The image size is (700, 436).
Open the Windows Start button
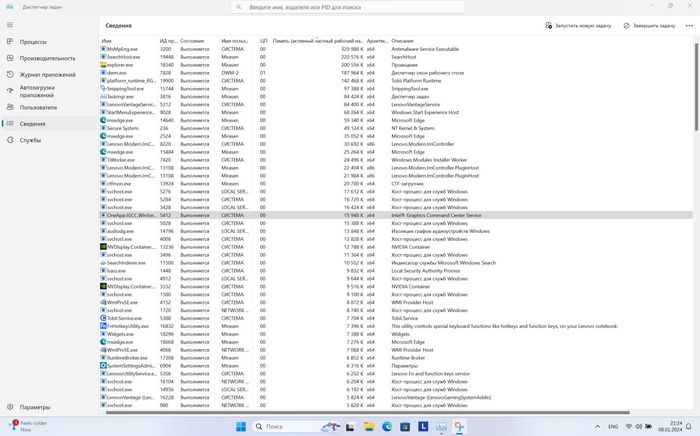(241, 427)
